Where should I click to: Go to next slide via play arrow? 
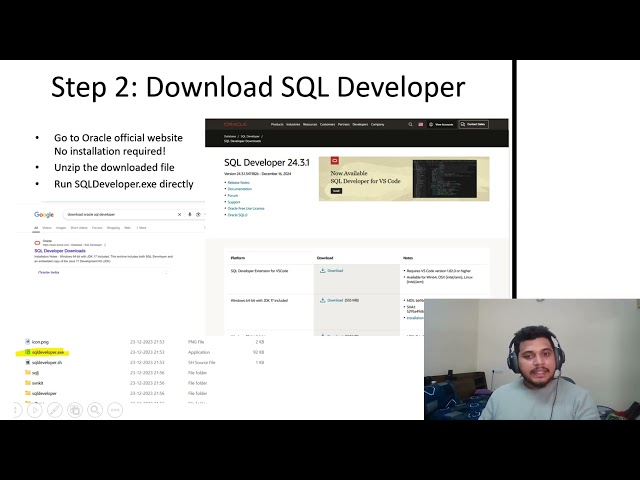pos(35,409)
